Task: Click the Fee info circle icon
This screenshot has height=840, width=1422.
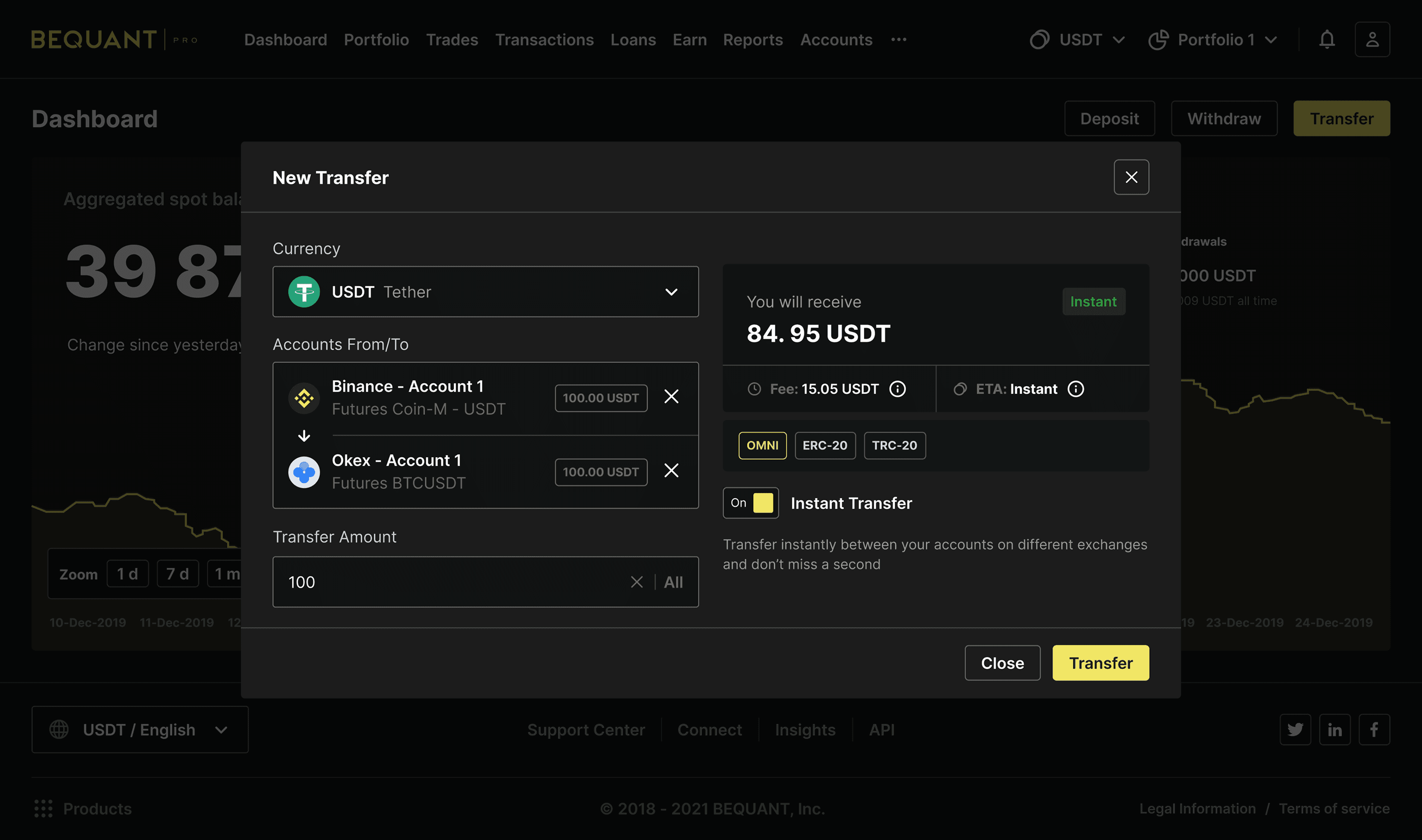Action: pos(897,389)
